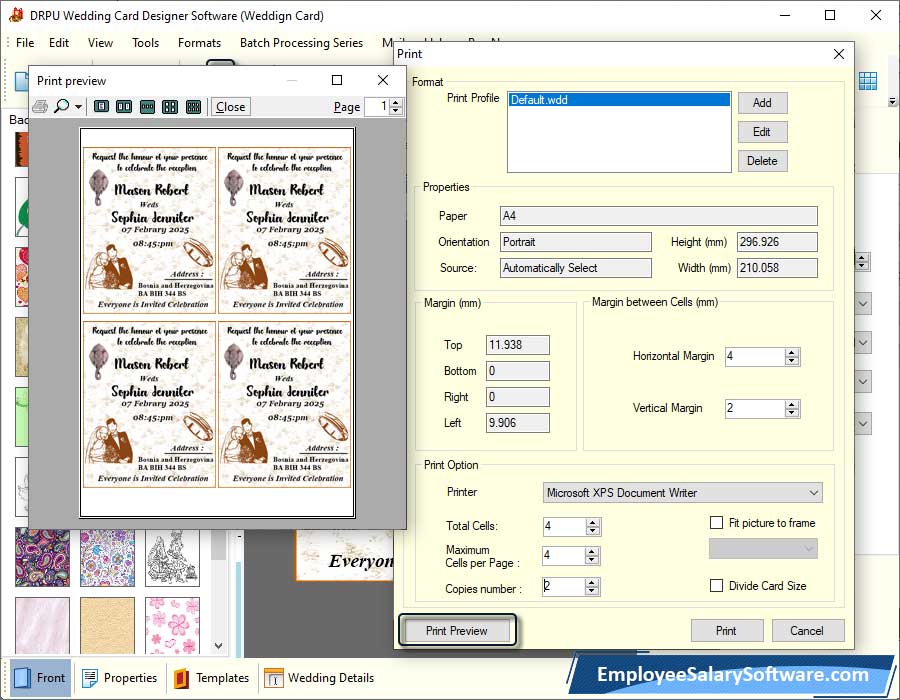Click the magnifier zoom icon in preview
900x700 pixels.
[62, 107]
